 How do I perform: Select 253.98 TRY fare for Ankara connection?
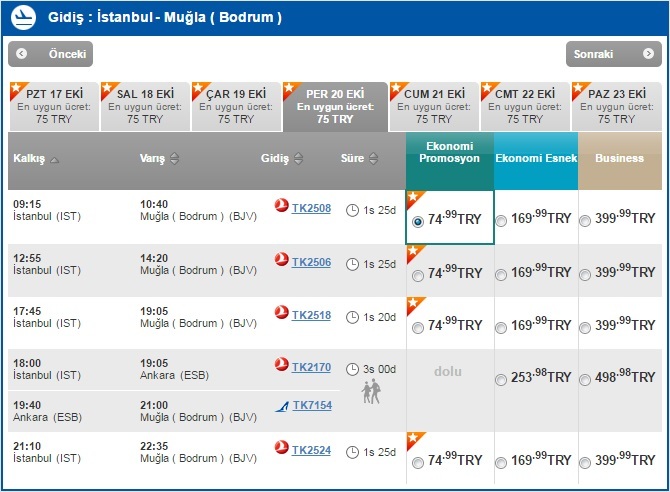(x=501, y=380)
